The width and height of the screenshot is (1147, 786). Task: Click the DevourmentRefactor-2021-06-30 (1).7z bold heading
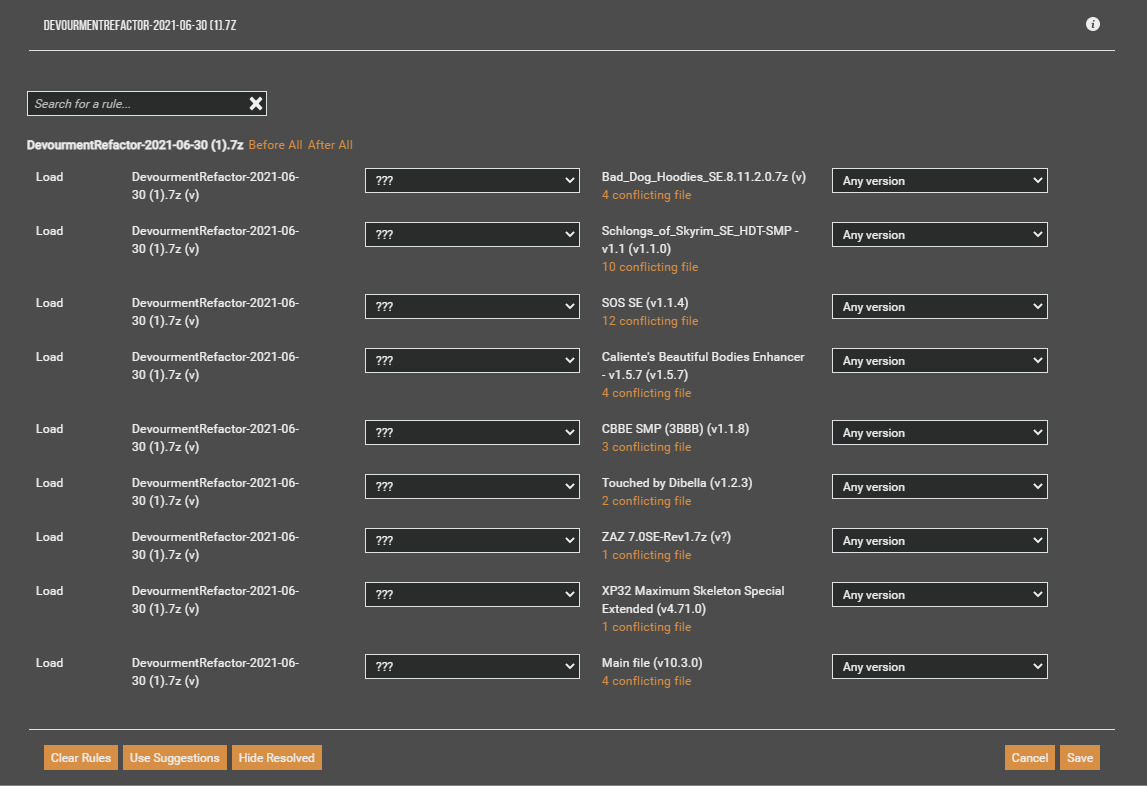click(x=135, y=145)
